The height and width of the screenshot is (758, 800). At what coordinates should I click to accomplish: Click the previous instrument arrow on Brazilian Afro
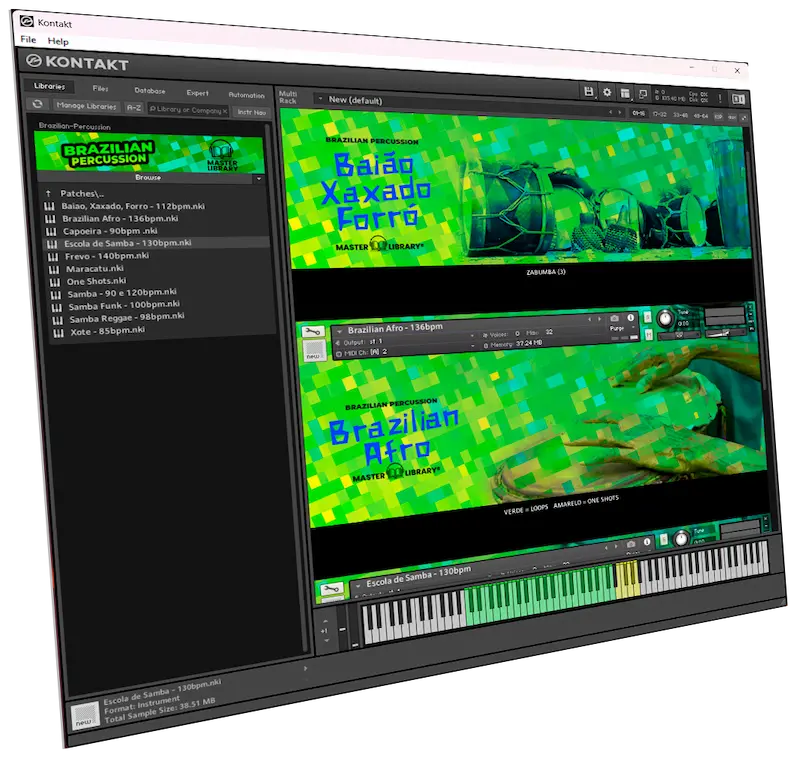point(590,319)
